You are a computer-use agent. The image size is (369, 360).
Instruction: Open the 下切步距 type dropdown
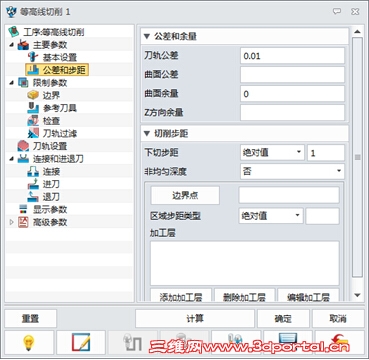click(x=298, y=153)
